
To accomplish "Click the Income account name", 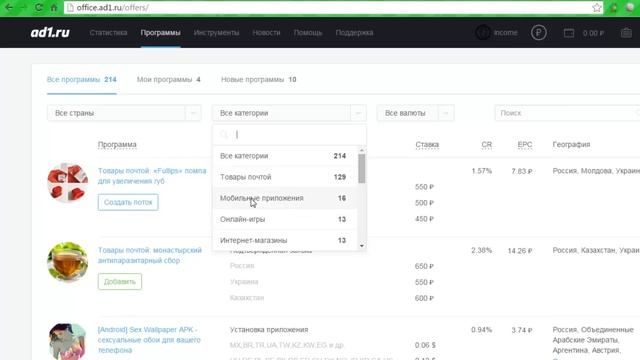I will coord(505,33).
